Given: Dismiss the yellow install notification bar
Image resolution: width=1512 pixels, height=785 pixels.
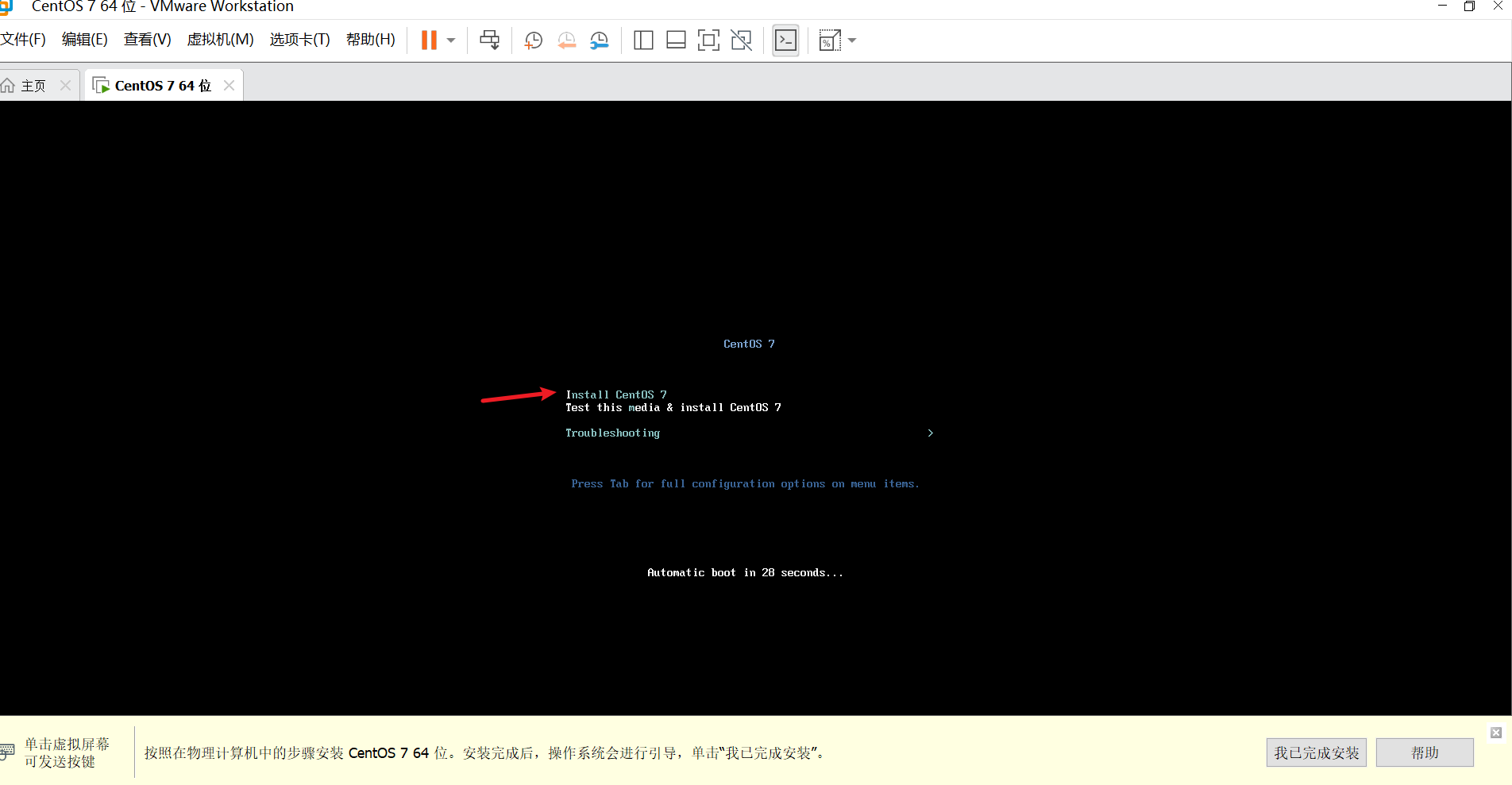Looking at the screenshot, I should 1496,733.
